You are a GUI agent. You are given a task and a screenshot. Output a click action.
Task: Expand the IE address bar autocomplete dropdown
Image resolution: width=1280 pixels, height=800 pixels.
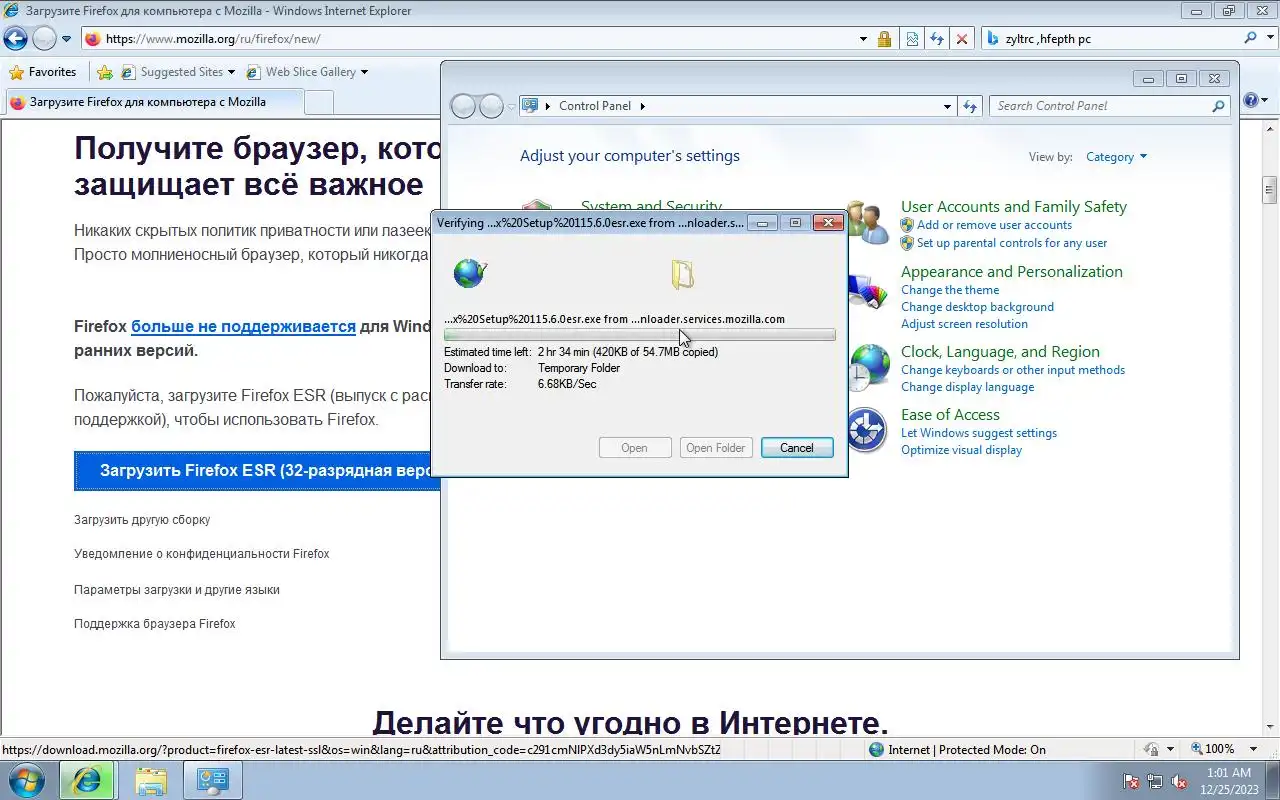point(863,39)
